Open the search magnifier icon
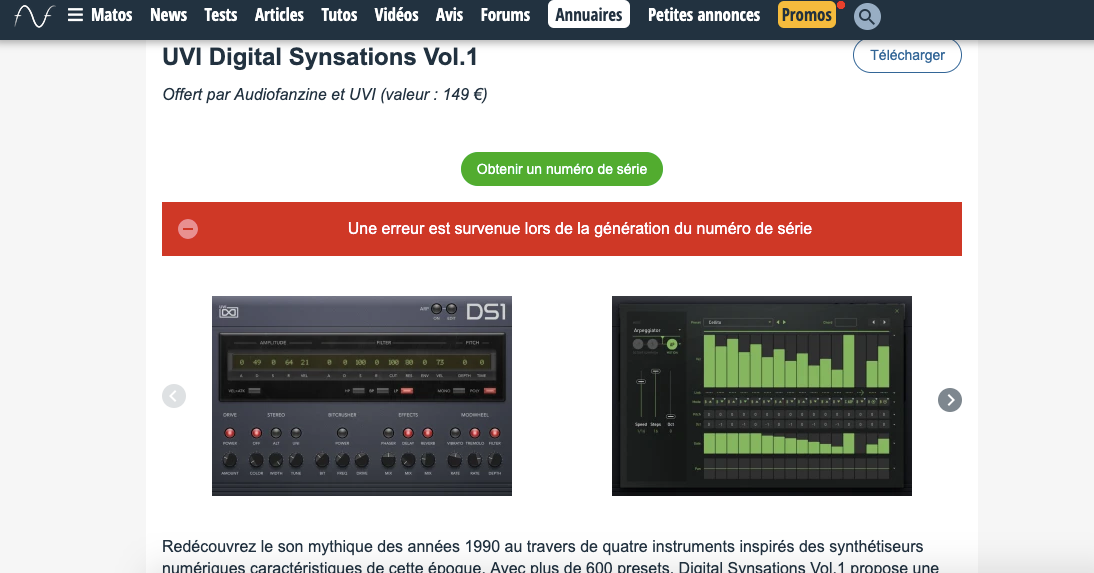 pos(867,16)
